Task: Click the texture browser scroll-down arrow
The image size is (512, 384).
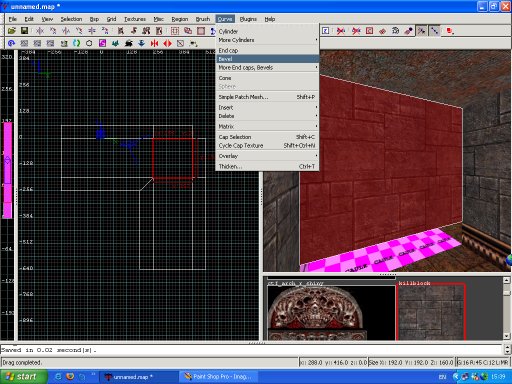Action: click(506, 336)
